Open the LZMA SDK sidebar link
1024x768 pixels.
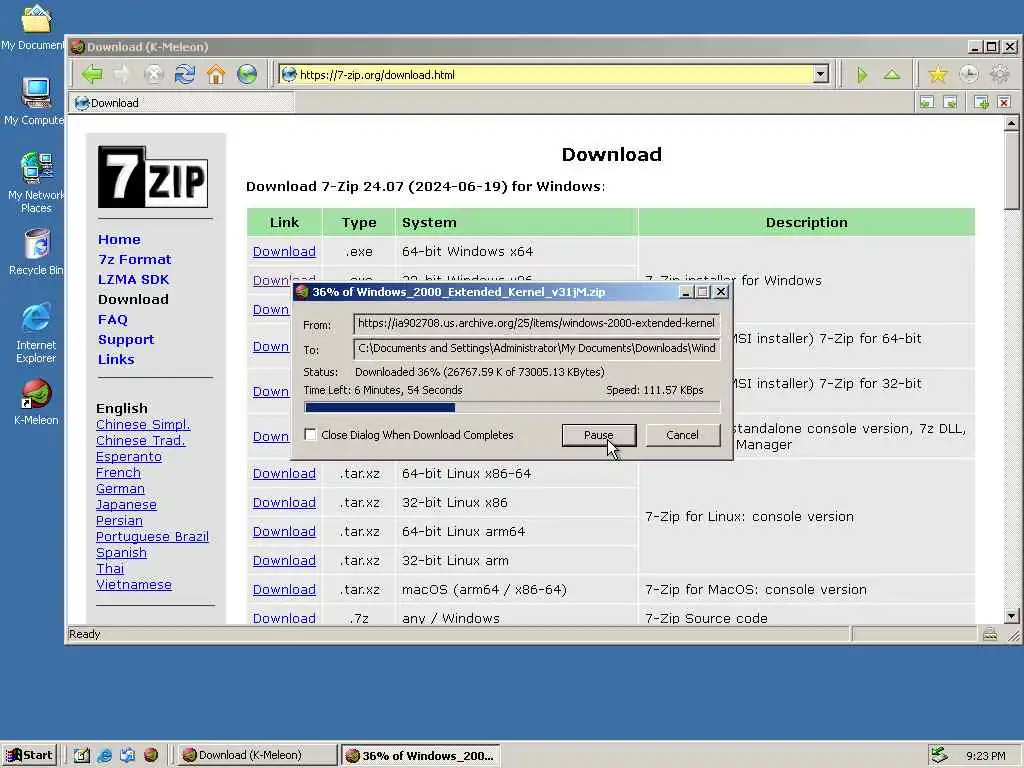pyautogui.click(x=133, y=280)
